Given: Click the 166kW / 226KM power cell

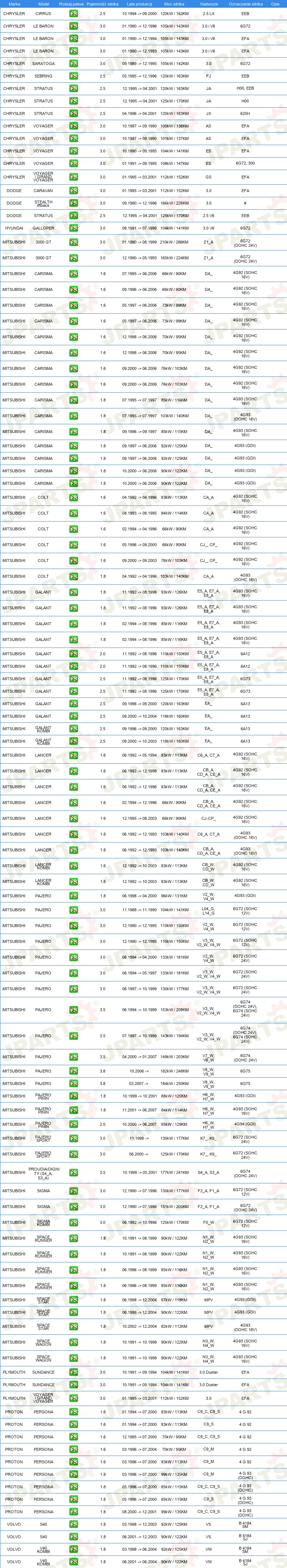Looking at the screenshot, I should coord(174,203).
